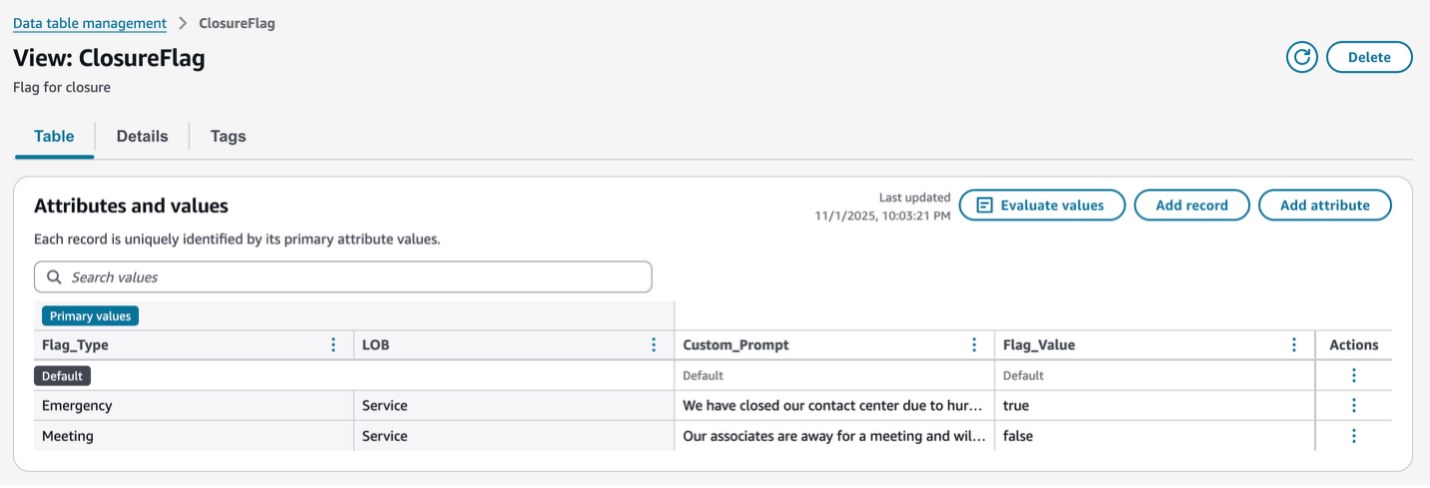Click the Primary values label
This screenshot has height=488, width=1430.
click(x=90, y=316)
